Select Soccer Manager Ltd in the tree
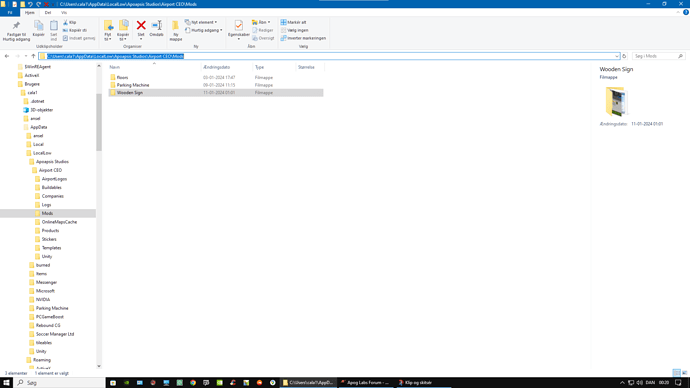 [55, 334]
